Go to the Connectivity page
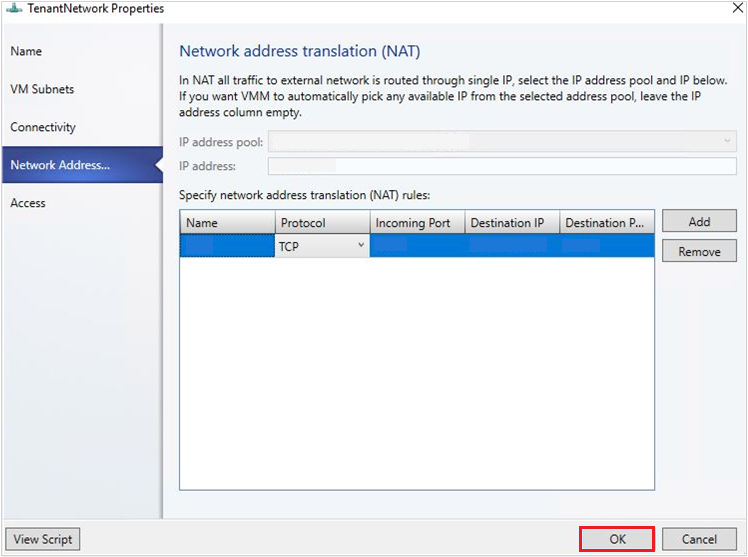This screenshot has width=748, height=557. (43, 127)
